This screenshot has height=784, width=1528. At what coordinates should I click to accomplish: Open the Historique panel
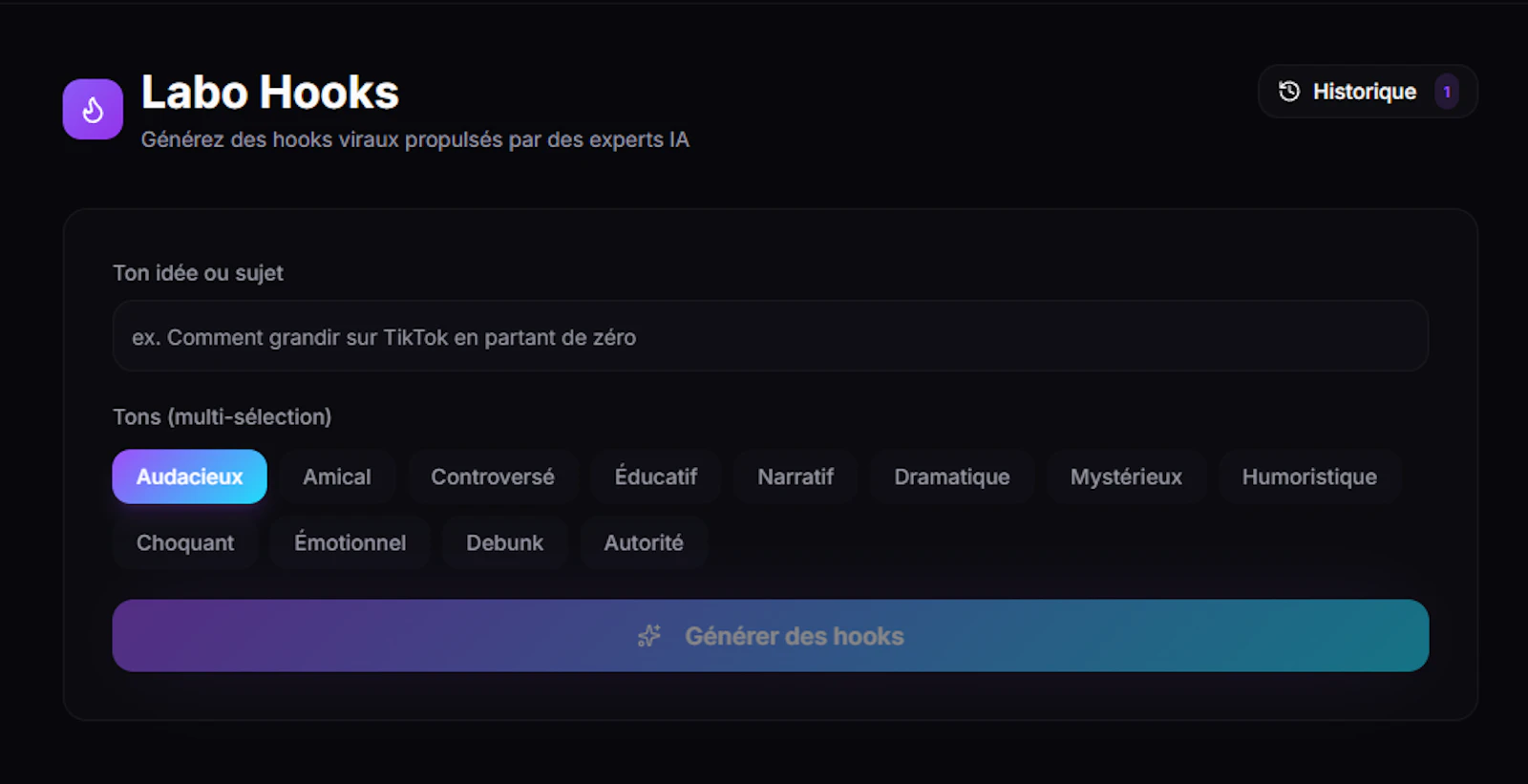[1368, 92]
